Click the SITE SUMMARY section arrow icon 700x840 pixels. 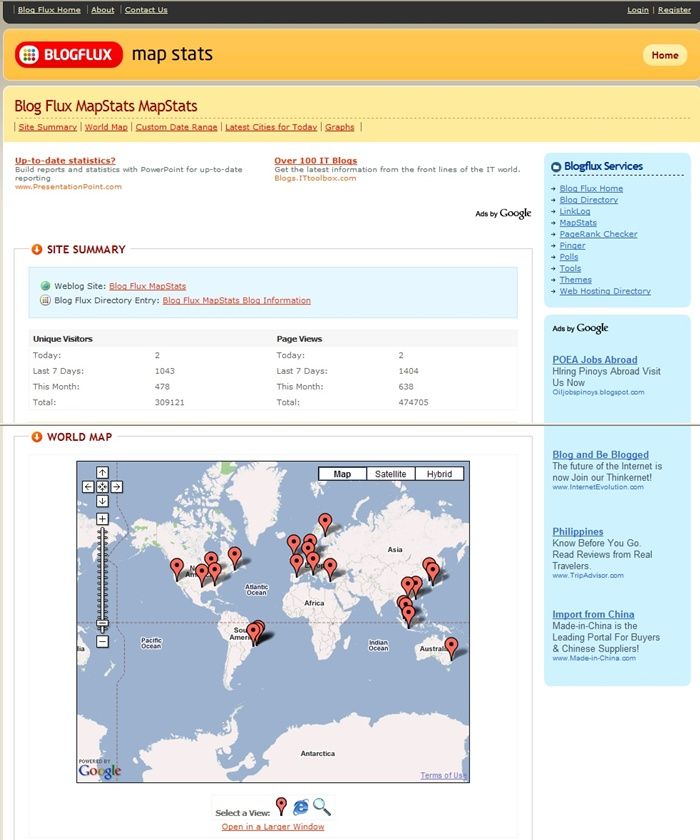tap(36, 249)
